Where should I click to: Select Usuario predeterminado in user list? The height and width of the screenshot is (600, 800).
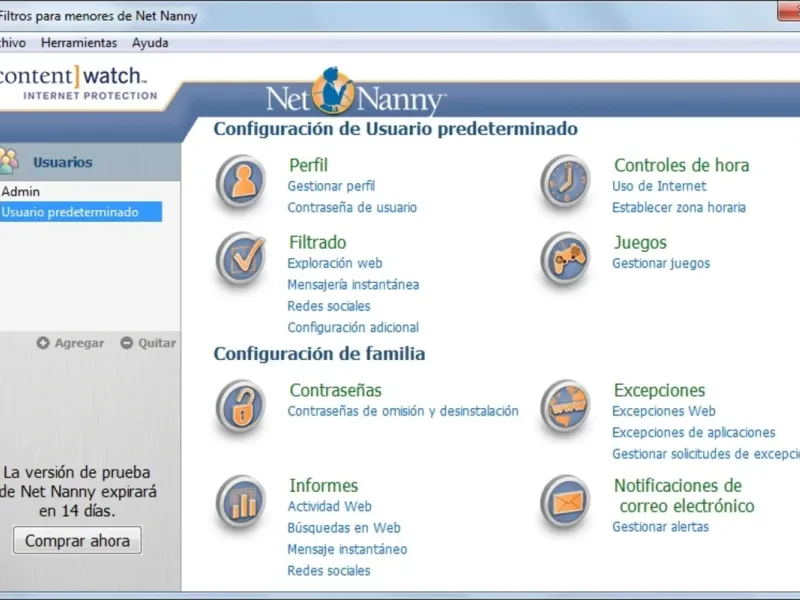(81, 212)
